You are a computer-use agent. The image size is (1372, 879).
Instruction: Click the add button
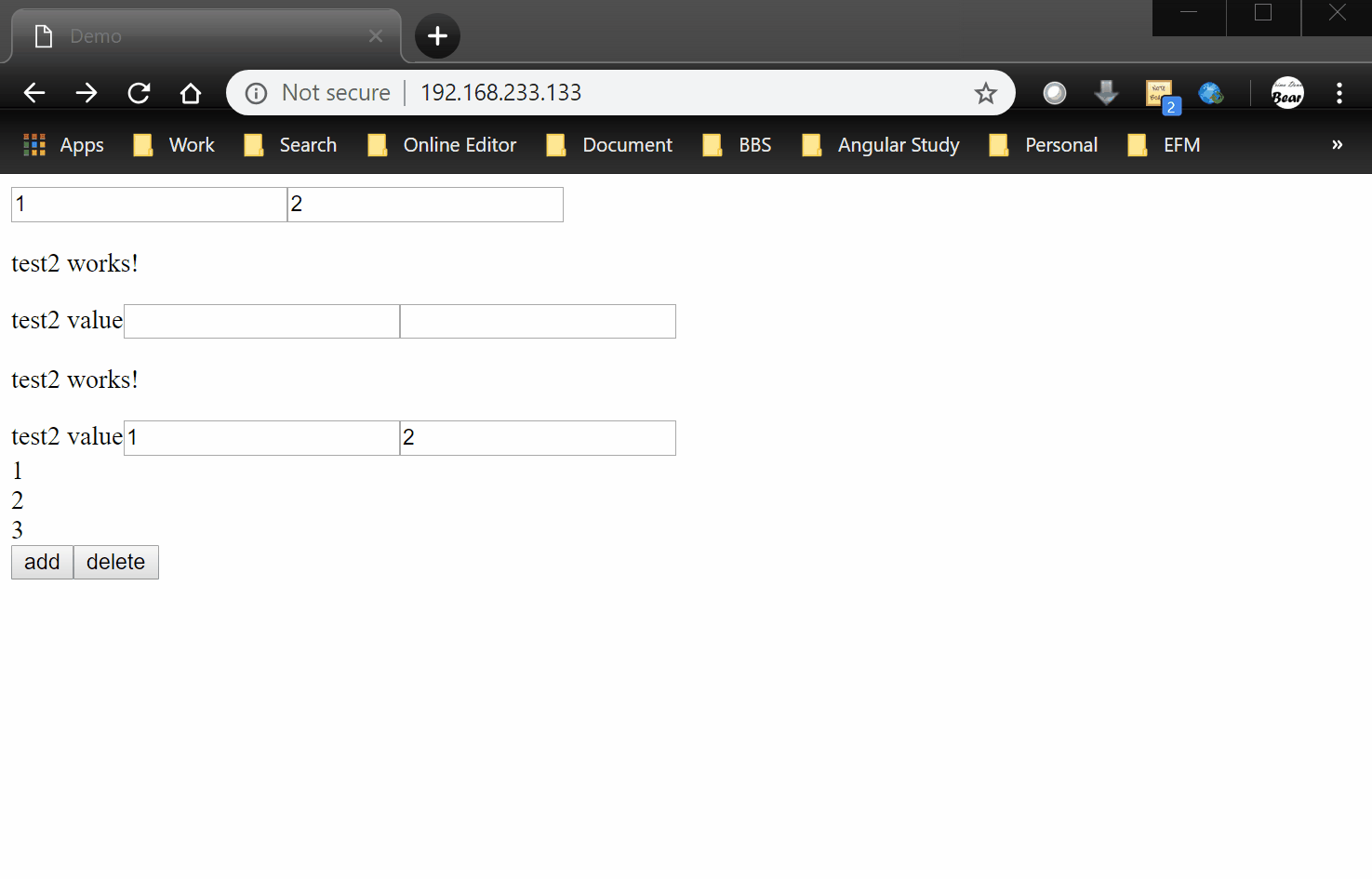[x=42, y=562]
